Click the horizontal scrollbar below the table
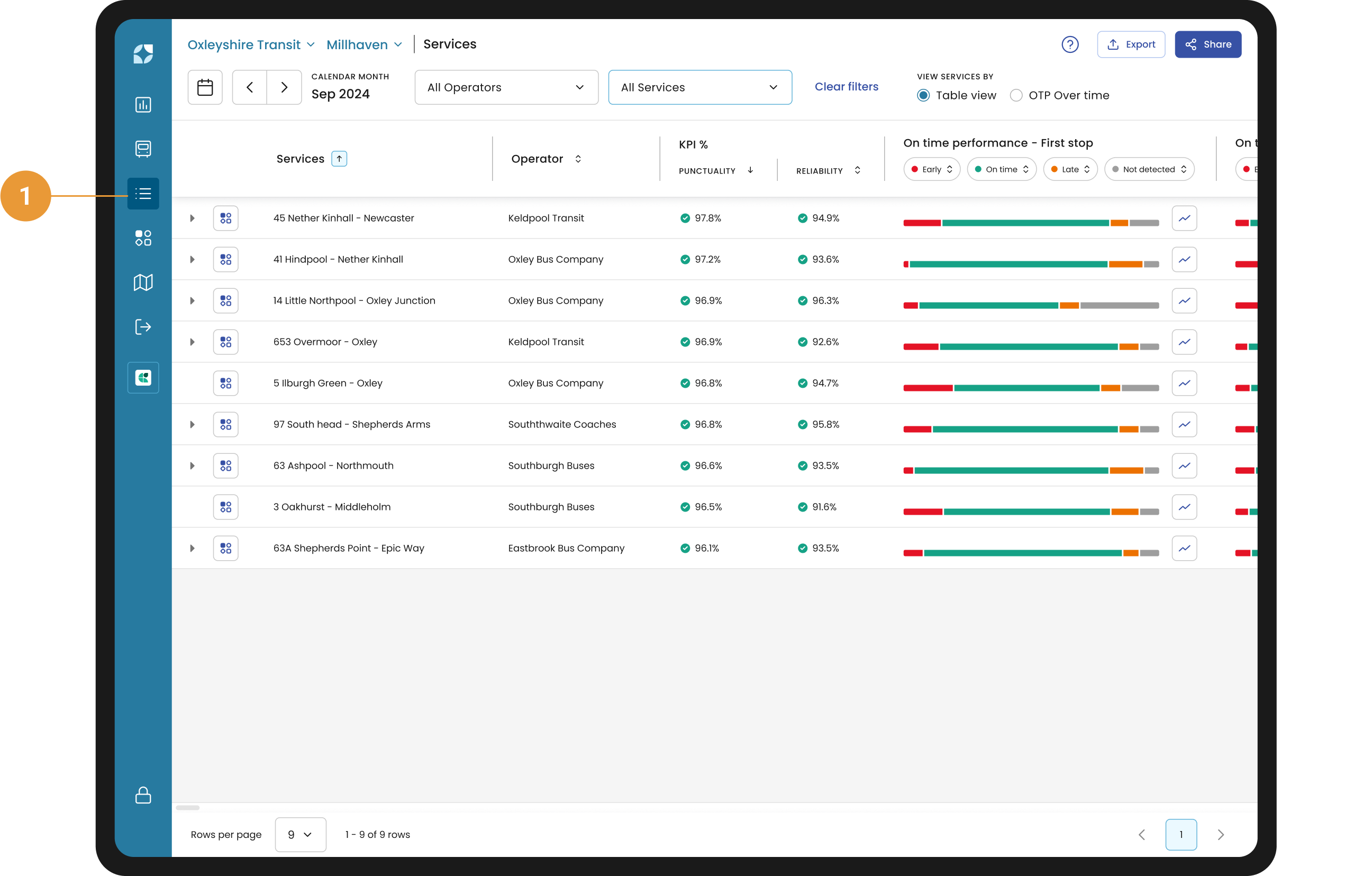 (187, 808)
